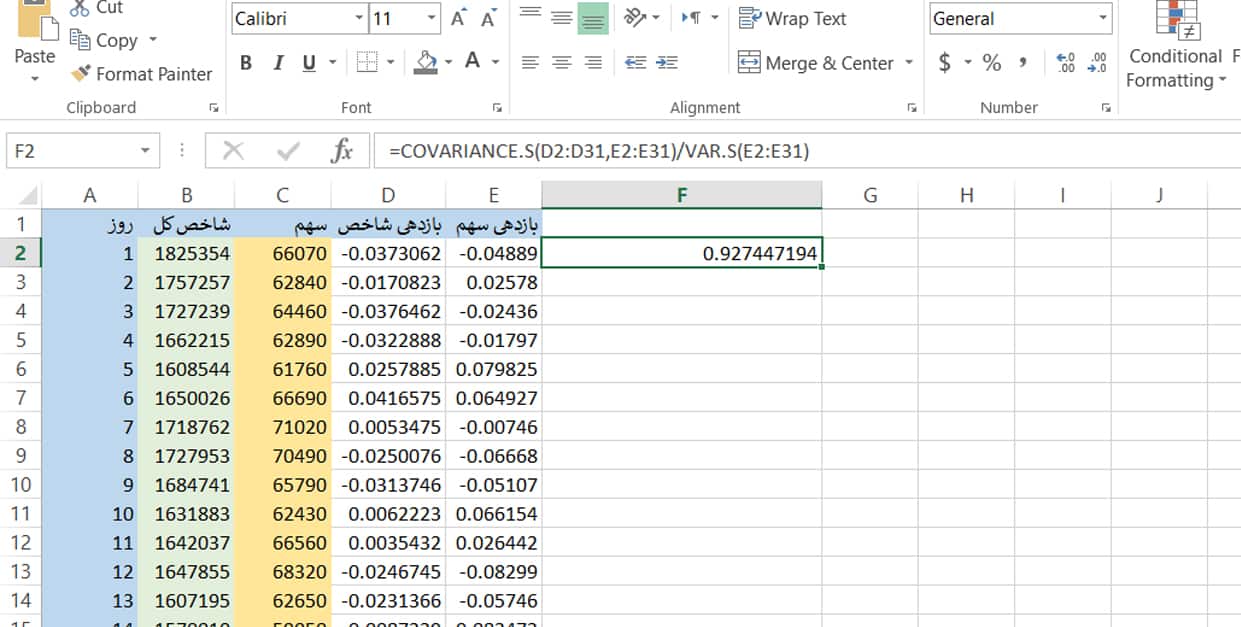Open the Fill Color bucket swatch
Image resolution: width=1241 pixels, height=627 pixels.
427,63
